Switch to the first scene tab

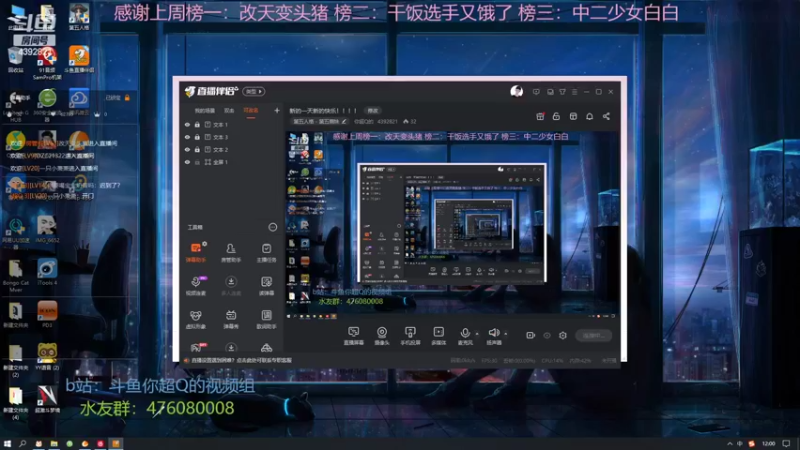coord(205,111)
